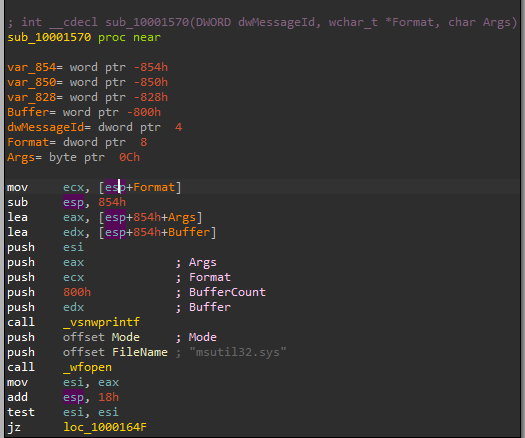The image size is (525, 438).
Task: Click eax in mov esi, eax
Action: click(108, 382)
